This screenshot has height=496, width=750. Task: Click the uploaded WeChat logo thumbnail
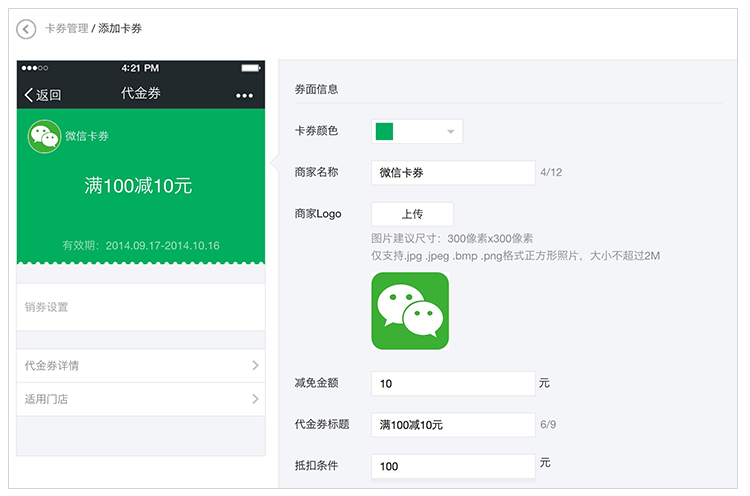click(410, 311)
